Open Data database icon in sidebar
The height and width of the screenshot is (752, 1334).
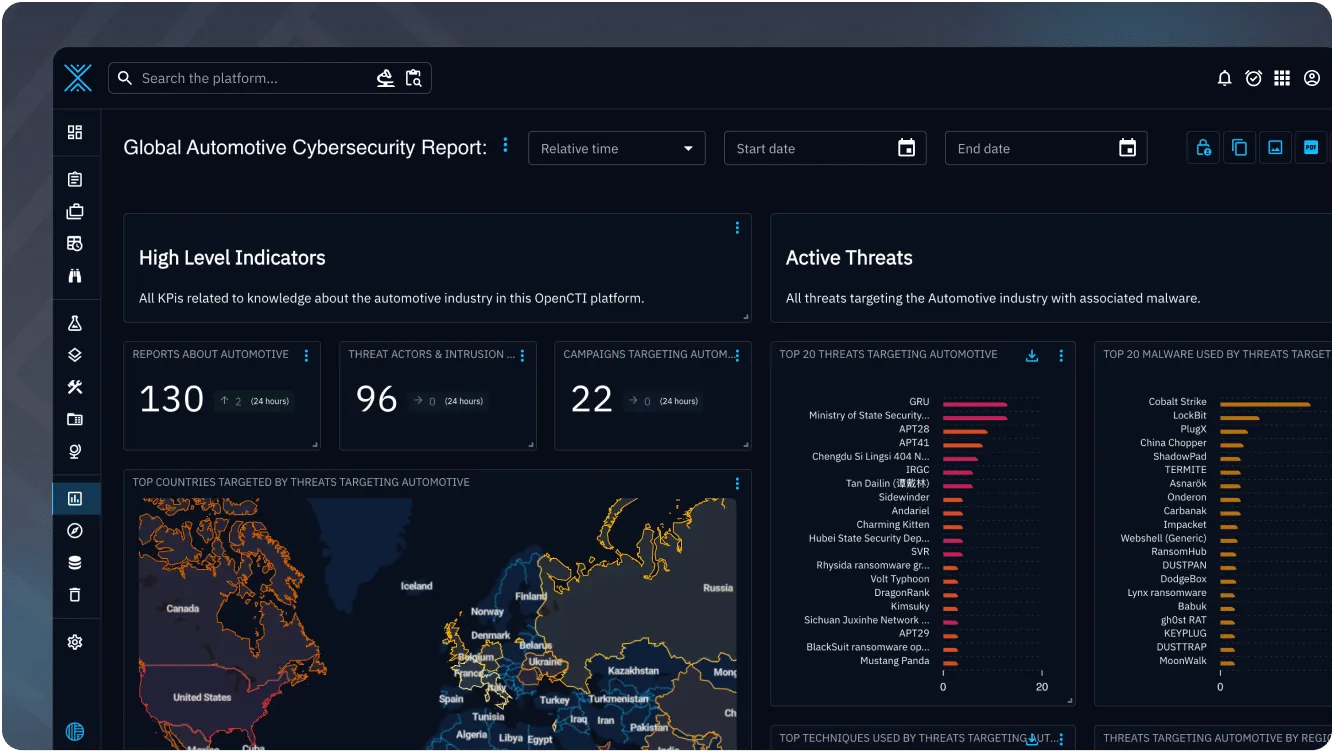[75, 563]
